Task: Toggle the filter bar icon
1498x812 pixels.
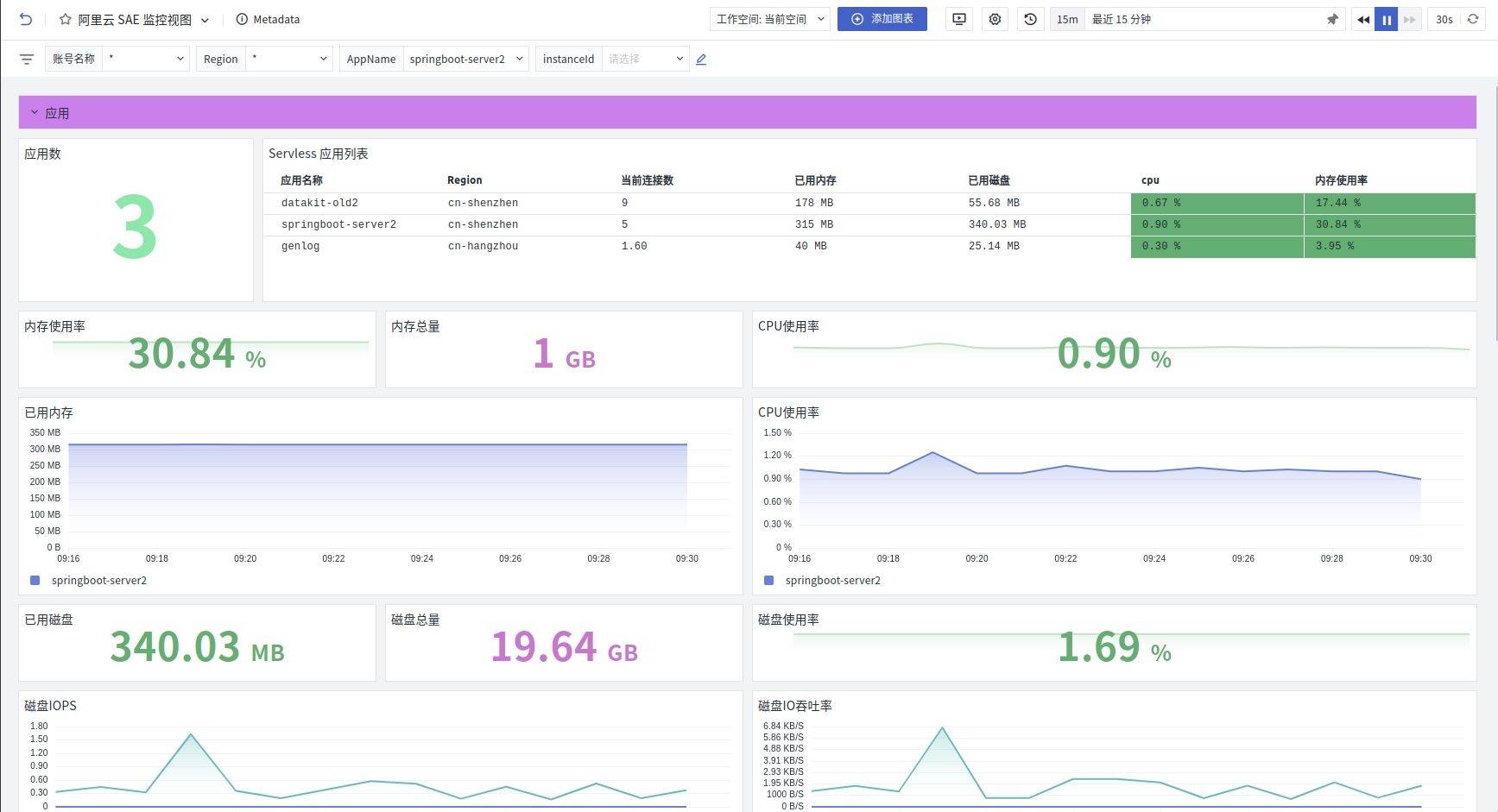Action: 27,59
